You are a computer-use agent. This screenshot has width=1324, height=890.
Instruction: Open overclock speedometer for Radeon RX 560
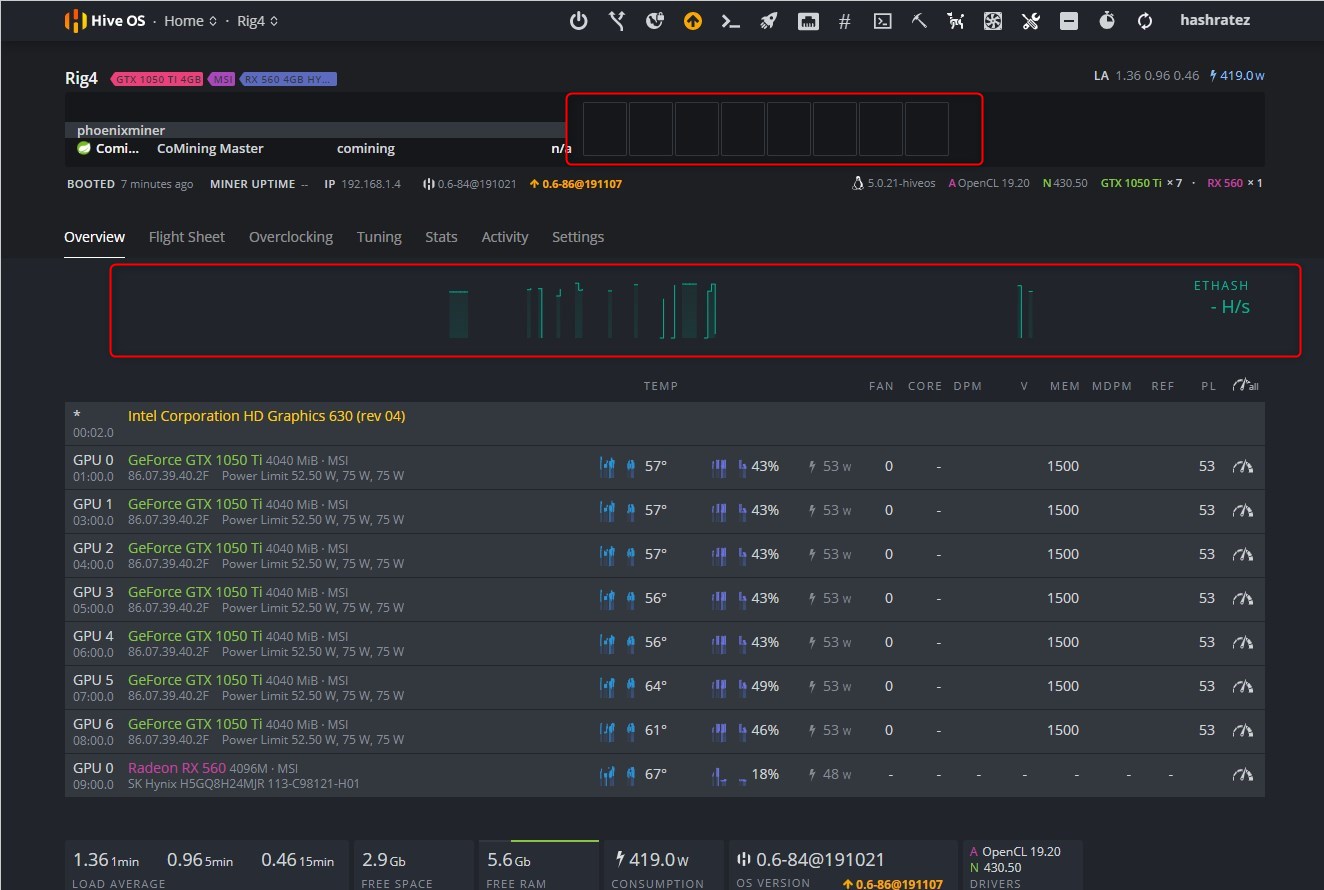(1243, 775)
